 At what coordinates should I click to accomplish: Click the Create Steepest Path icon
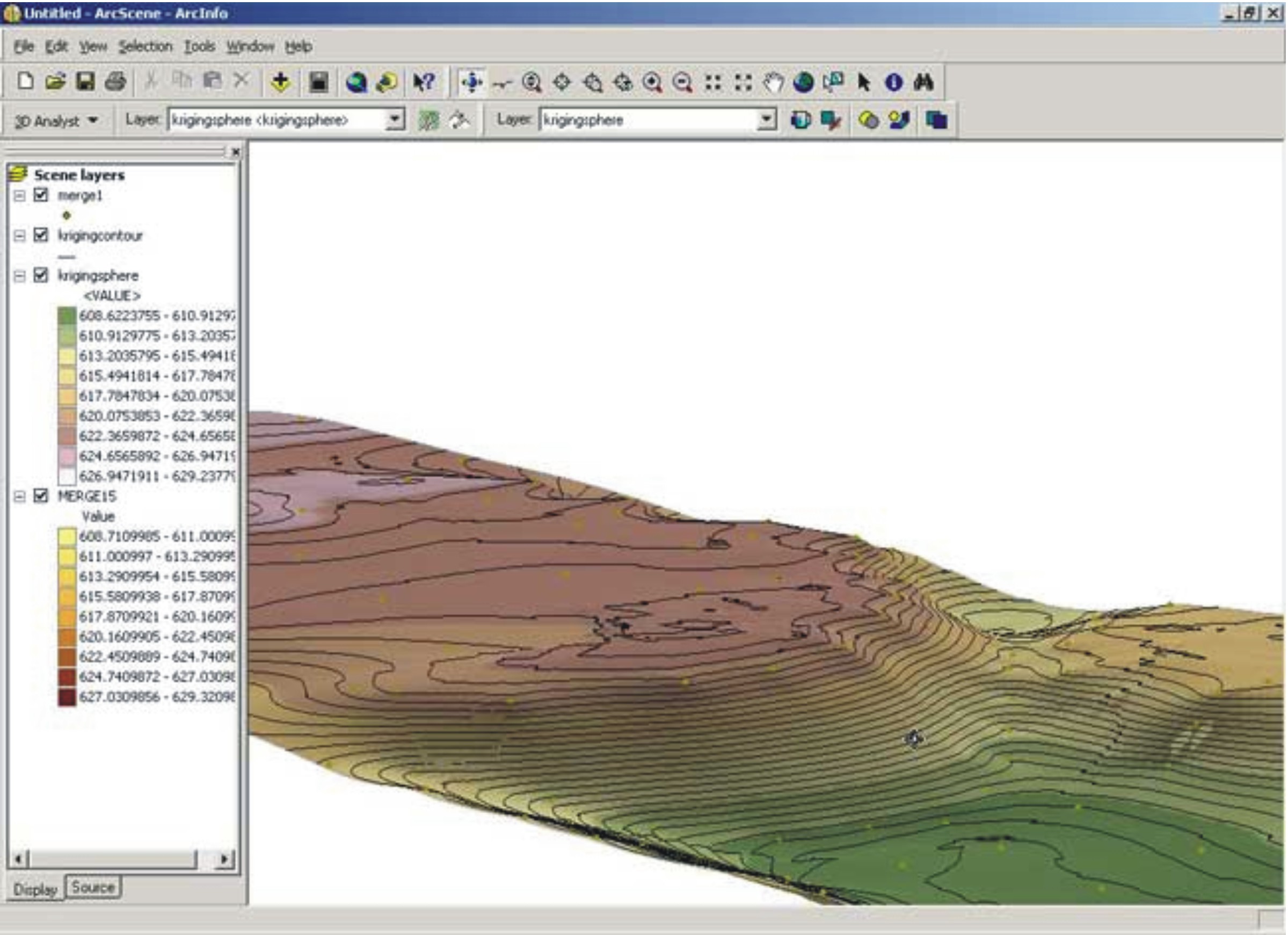(x=459, y=120)
